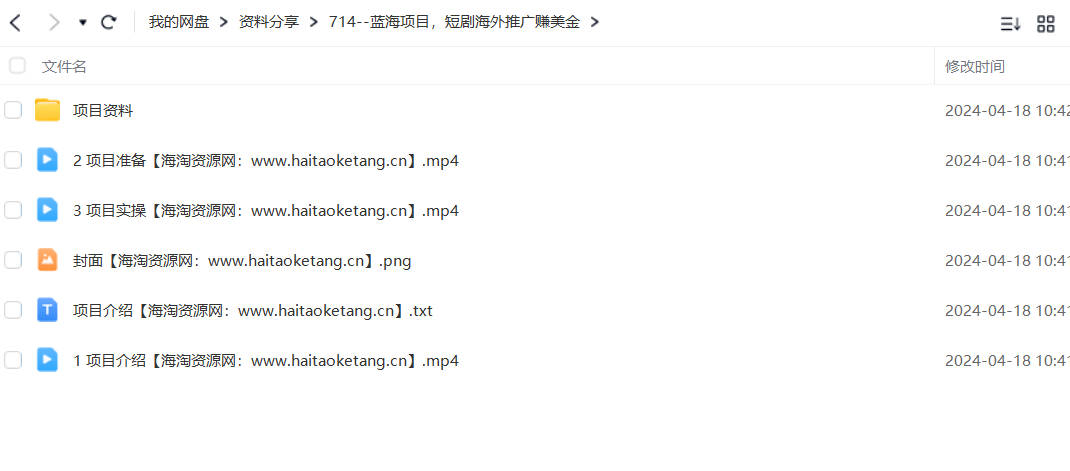This screenshot has height=471, width=1070.
Task: Click modified date of 3 项目实操 row
Action: pyautogui.click(x=1007, y=211)
